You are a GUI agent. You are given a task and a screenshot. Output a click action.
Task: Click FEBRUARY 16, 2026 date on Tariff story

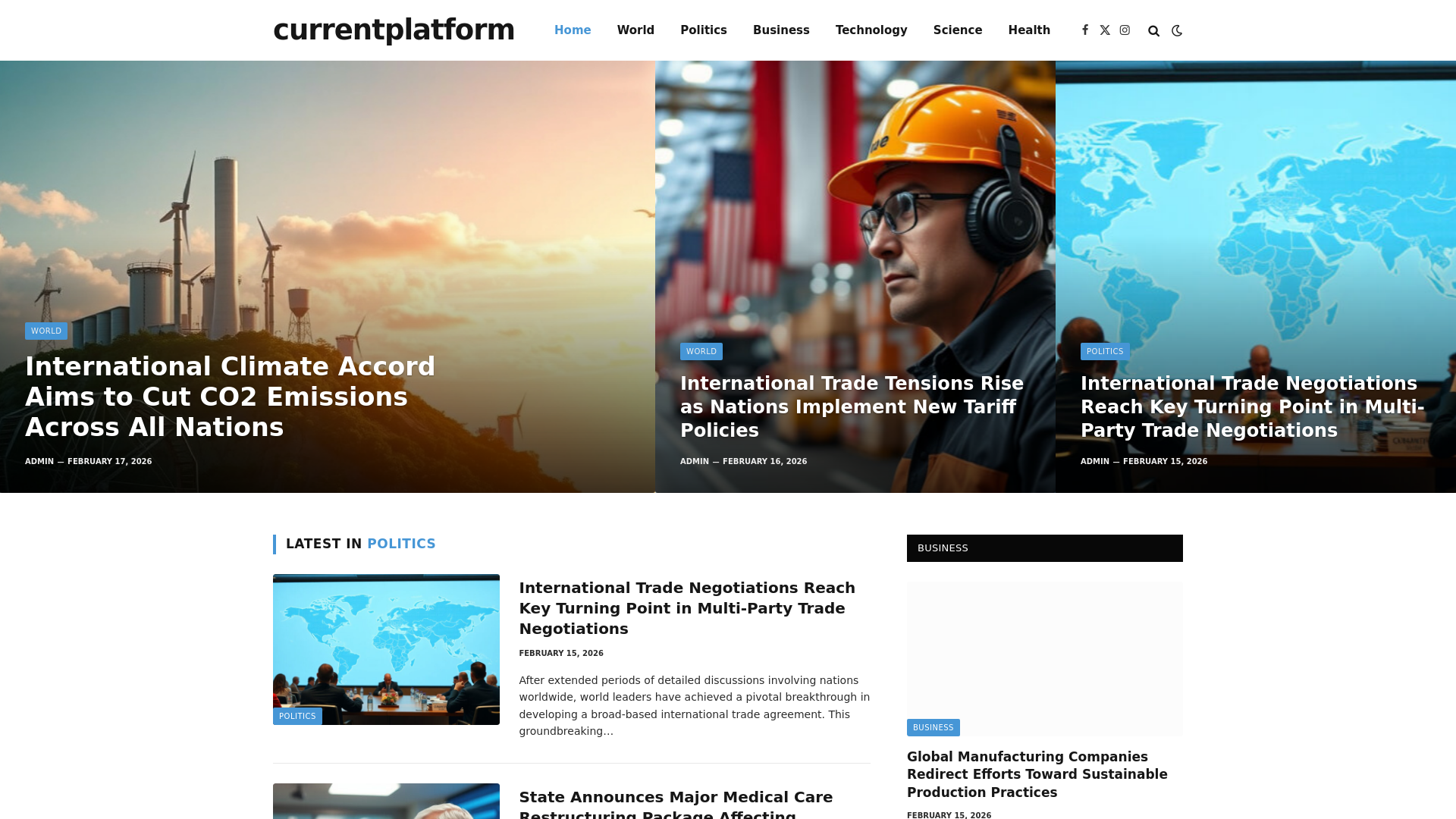(x=765, y=461)
